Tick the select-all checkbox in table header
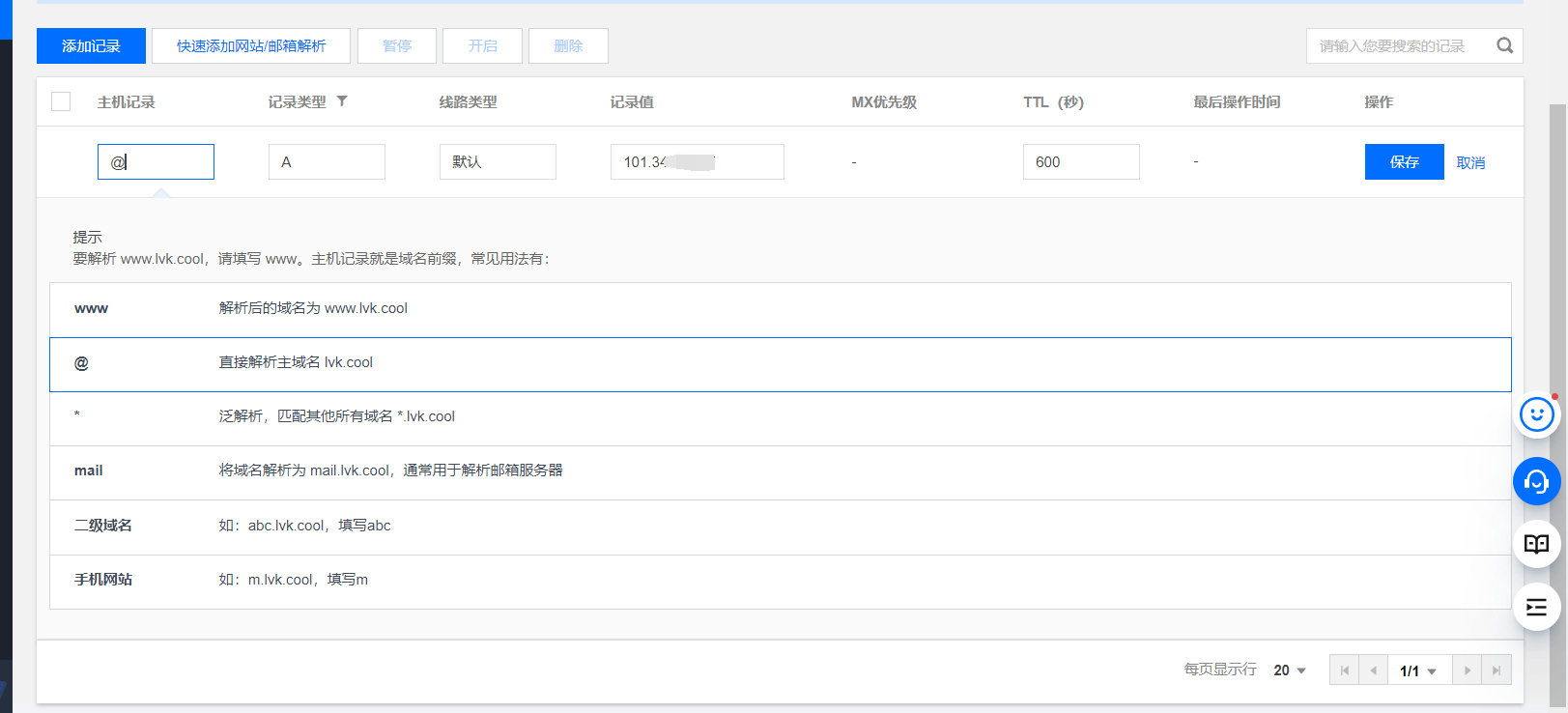The image size is (1568, 713). click(x=61, y=101)
